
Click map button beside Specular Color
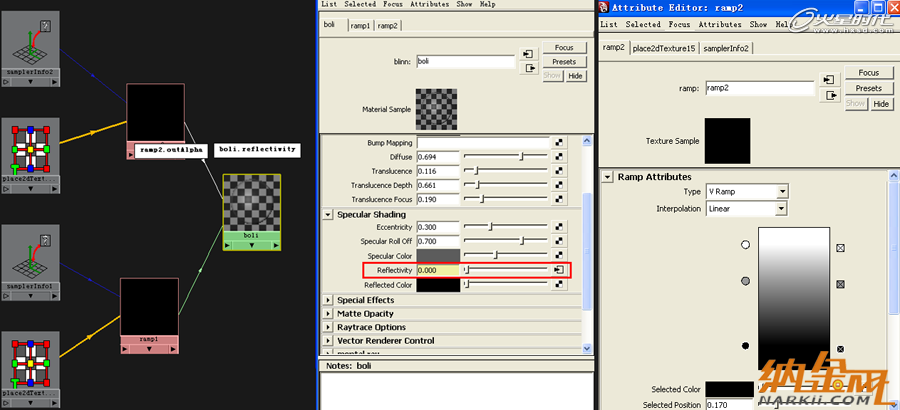(x=558, y=256)
